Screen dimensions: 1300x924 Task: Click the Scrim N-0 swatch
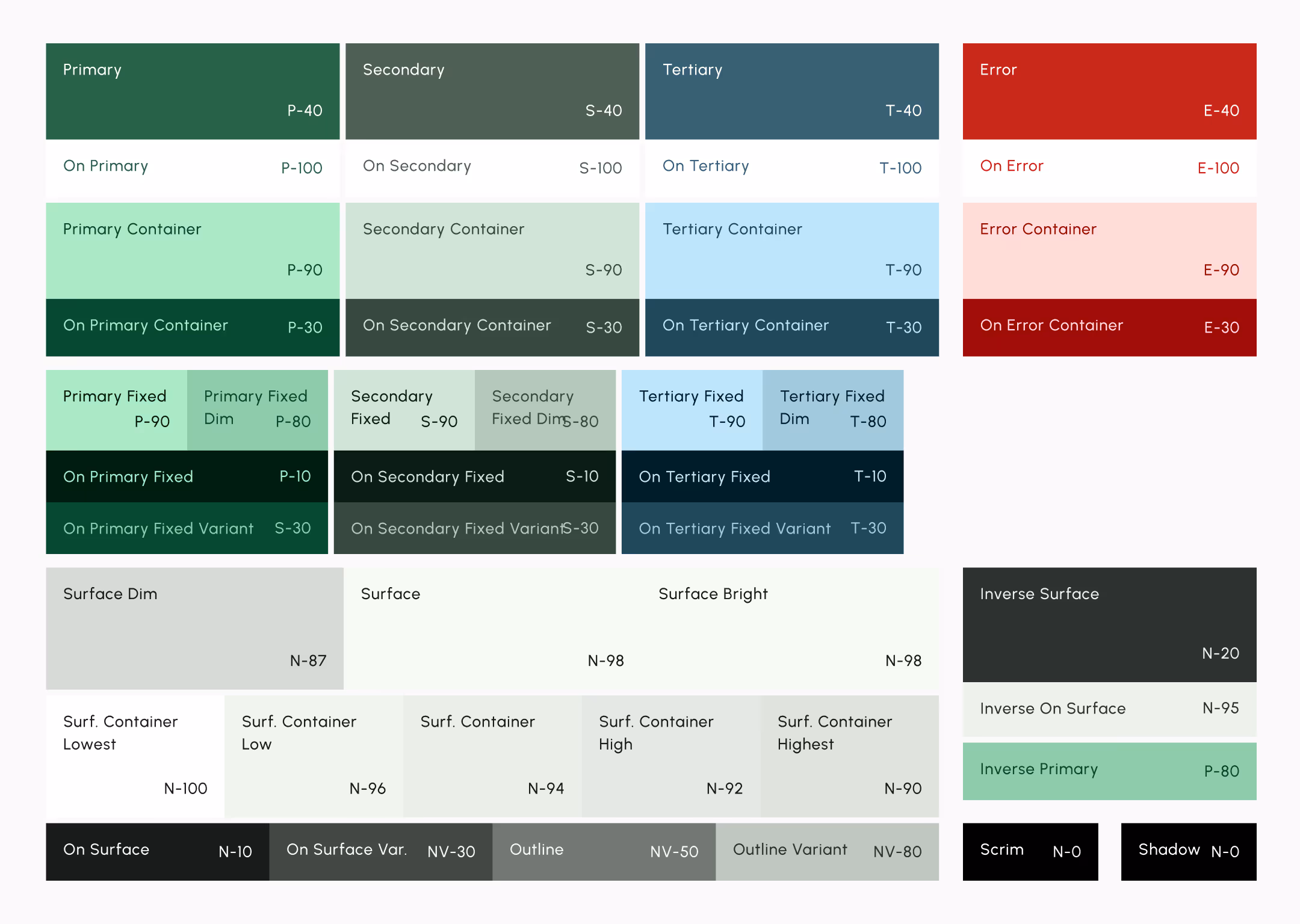[x=1030, y=851]
